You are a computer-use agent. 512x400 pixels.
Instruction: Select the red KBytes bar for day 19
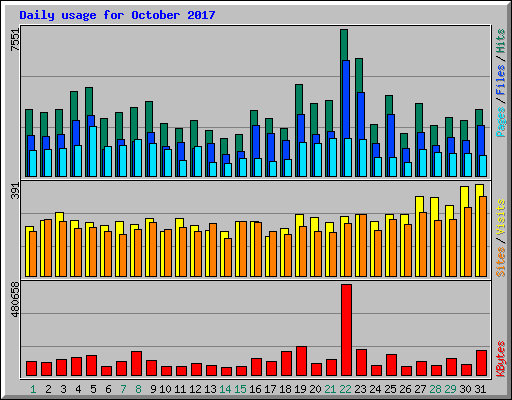click(x=301, y=361)
